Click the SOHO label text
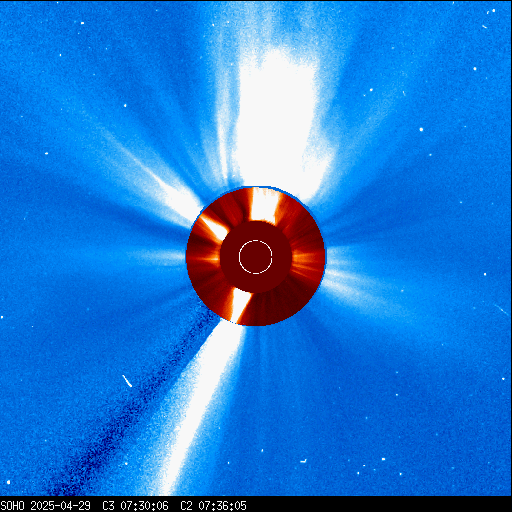512x512 pixels. [x=12, y=506]
